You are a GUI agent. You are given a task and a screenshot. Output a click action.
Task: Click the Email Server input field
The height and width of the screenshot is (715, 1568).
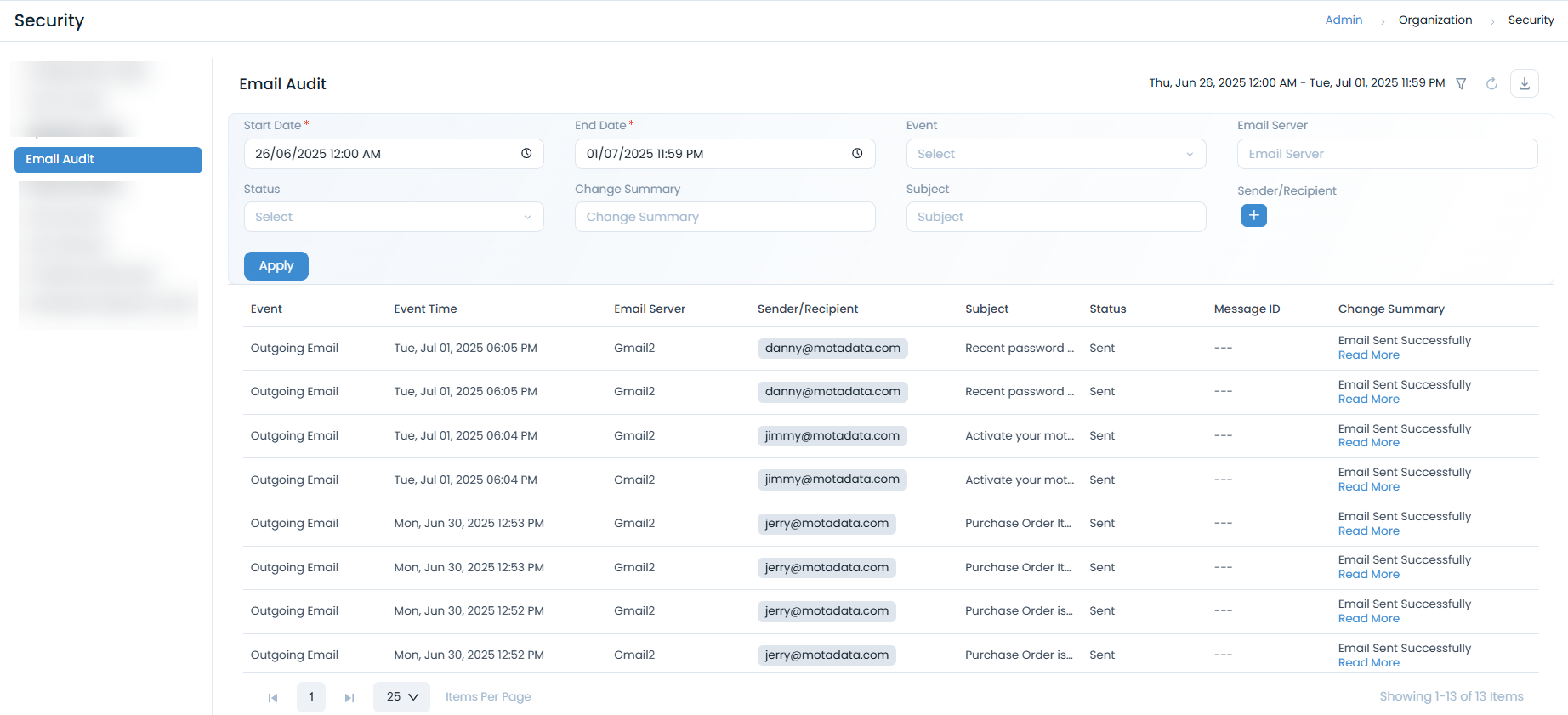click(x=1387, y=154)
